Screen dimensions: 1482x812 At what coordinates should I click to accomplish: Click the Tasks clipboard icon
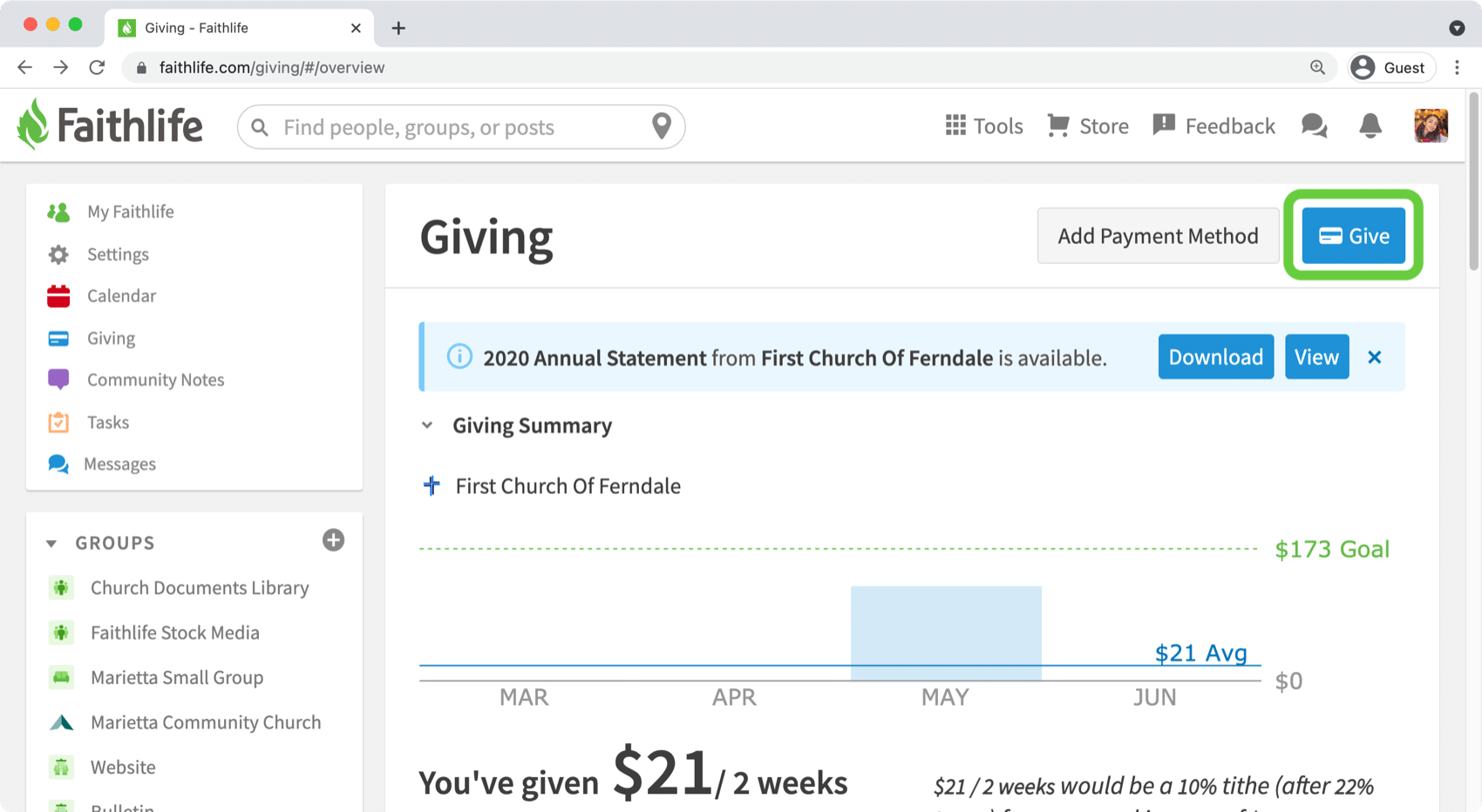click(x=58, y=423)
